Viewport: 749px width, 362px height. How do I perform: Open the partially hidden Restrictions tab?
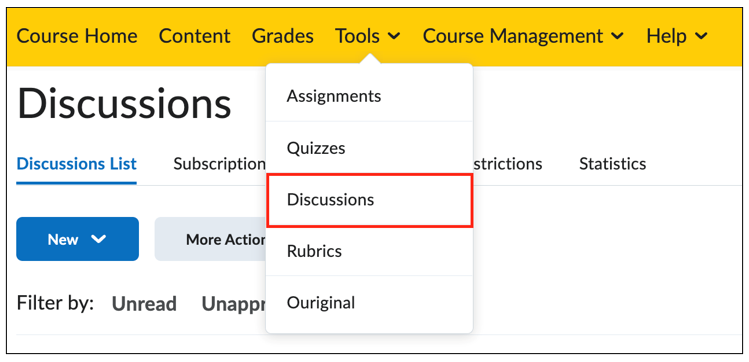507,164
